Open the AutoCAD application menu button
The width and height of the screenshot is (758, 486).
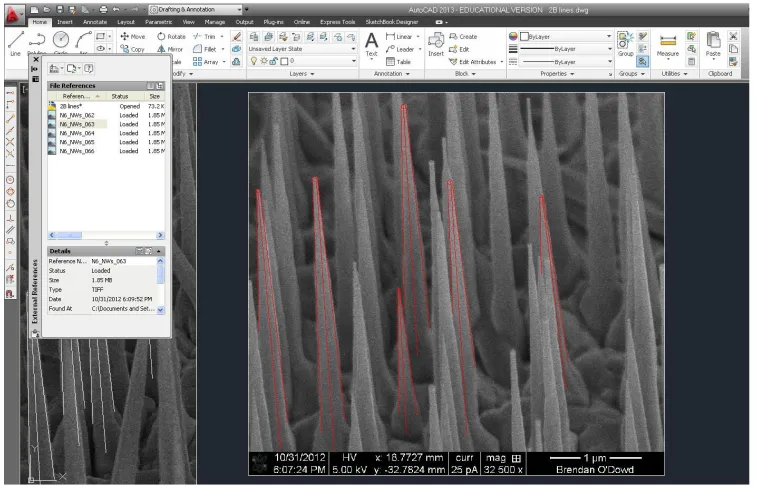coord(14,15)
